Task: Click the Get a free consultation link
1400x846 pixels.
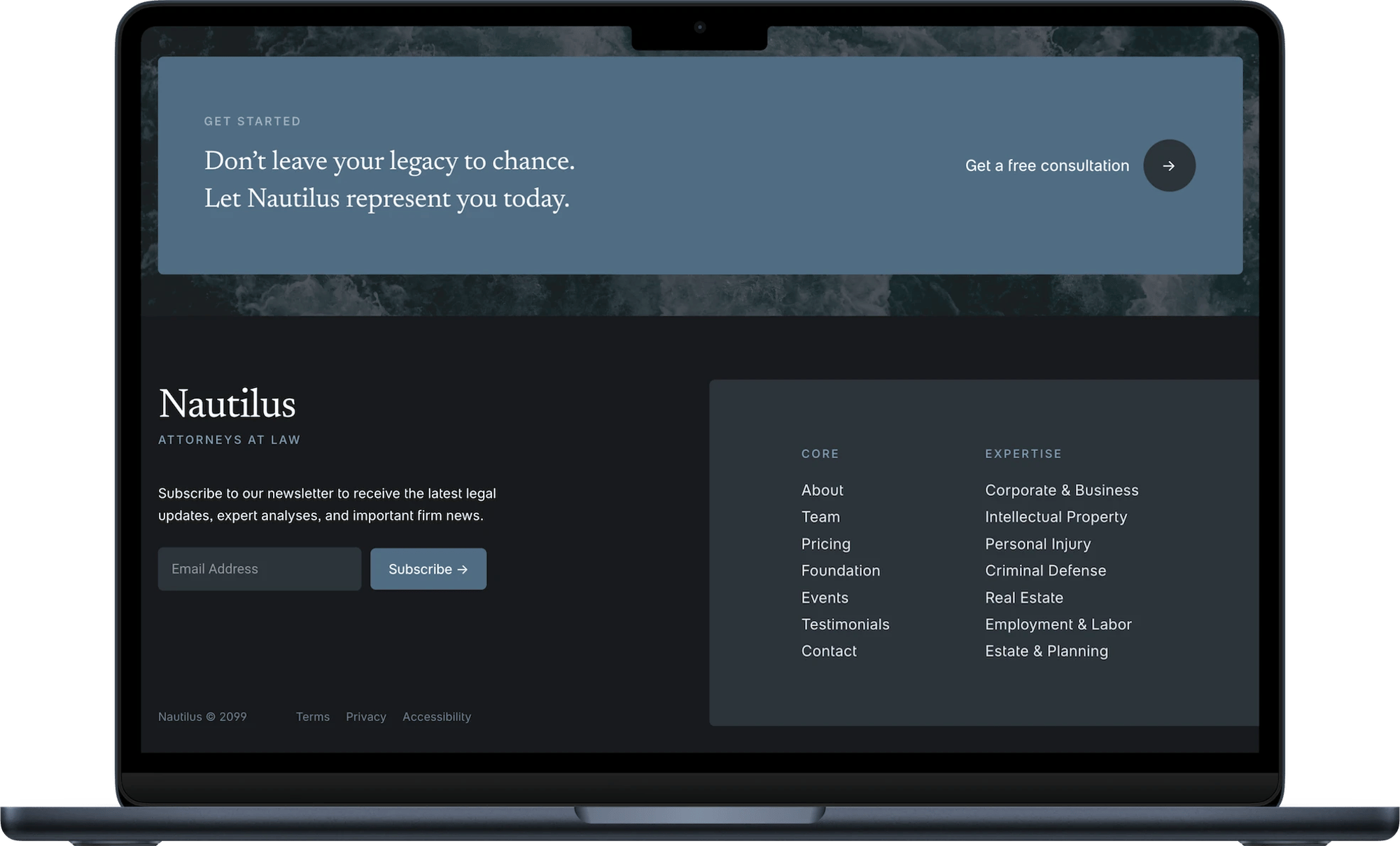Action: click(x=1047, y=166)
